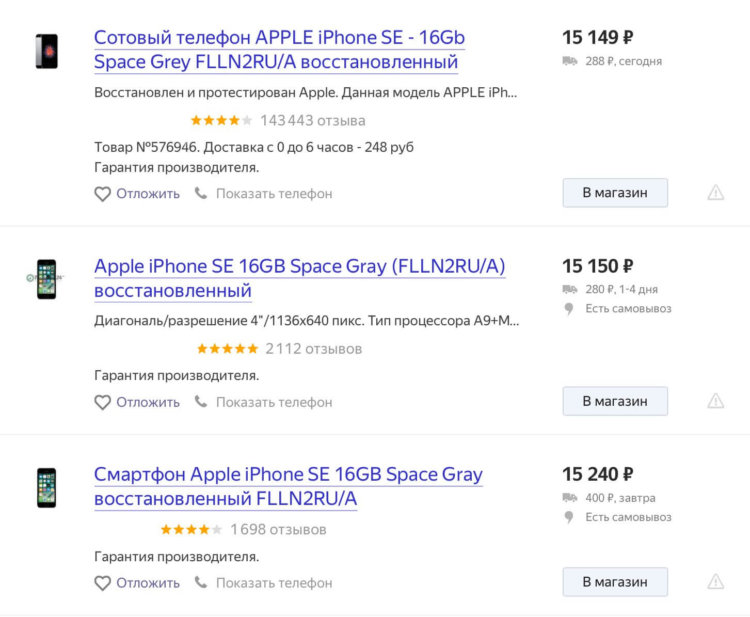
Task: Open 143 443 отзыва reviews
Action: [313, 121]
